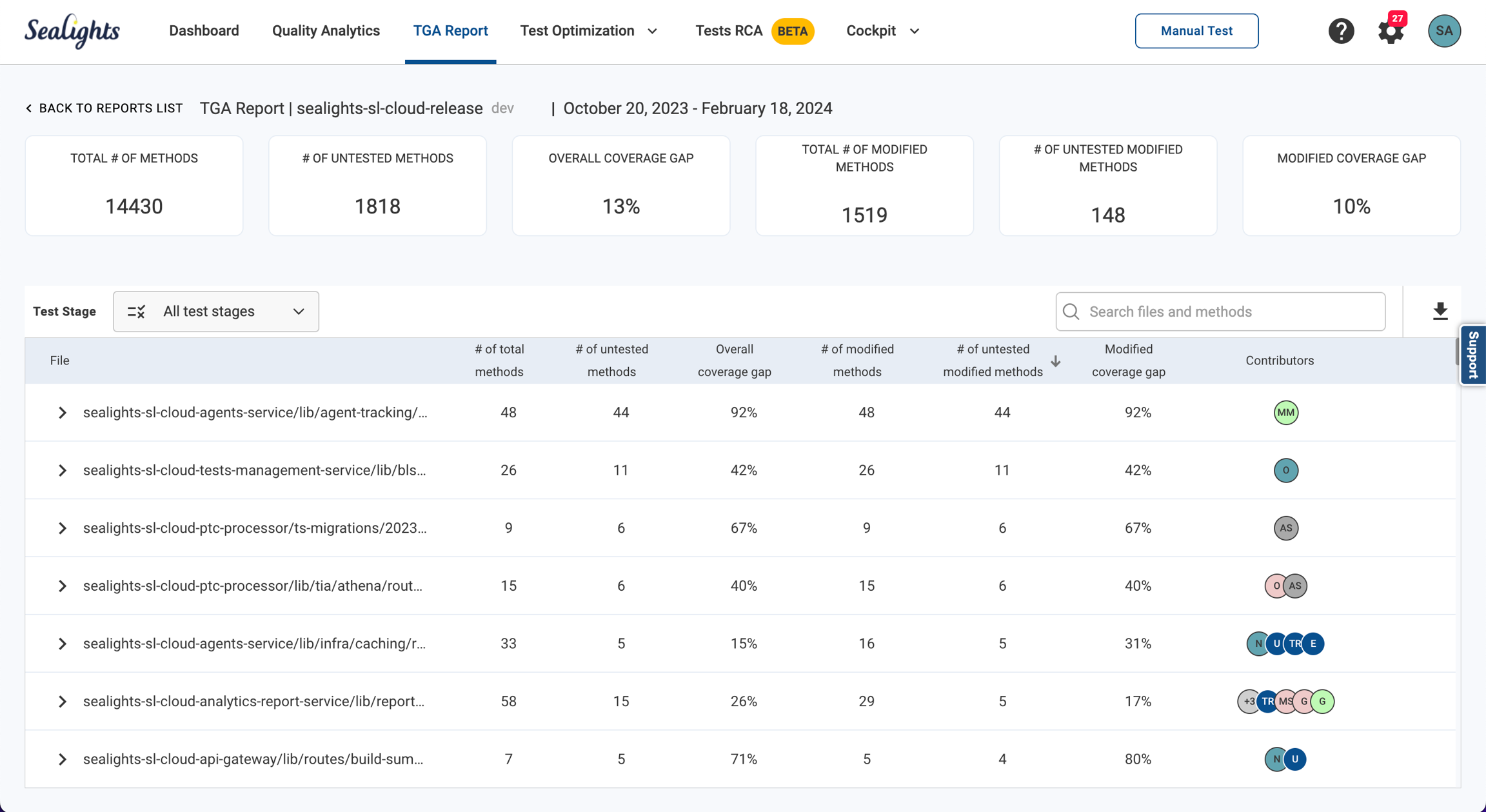Expand the api-gateway build-sum file row

point(62,759)
